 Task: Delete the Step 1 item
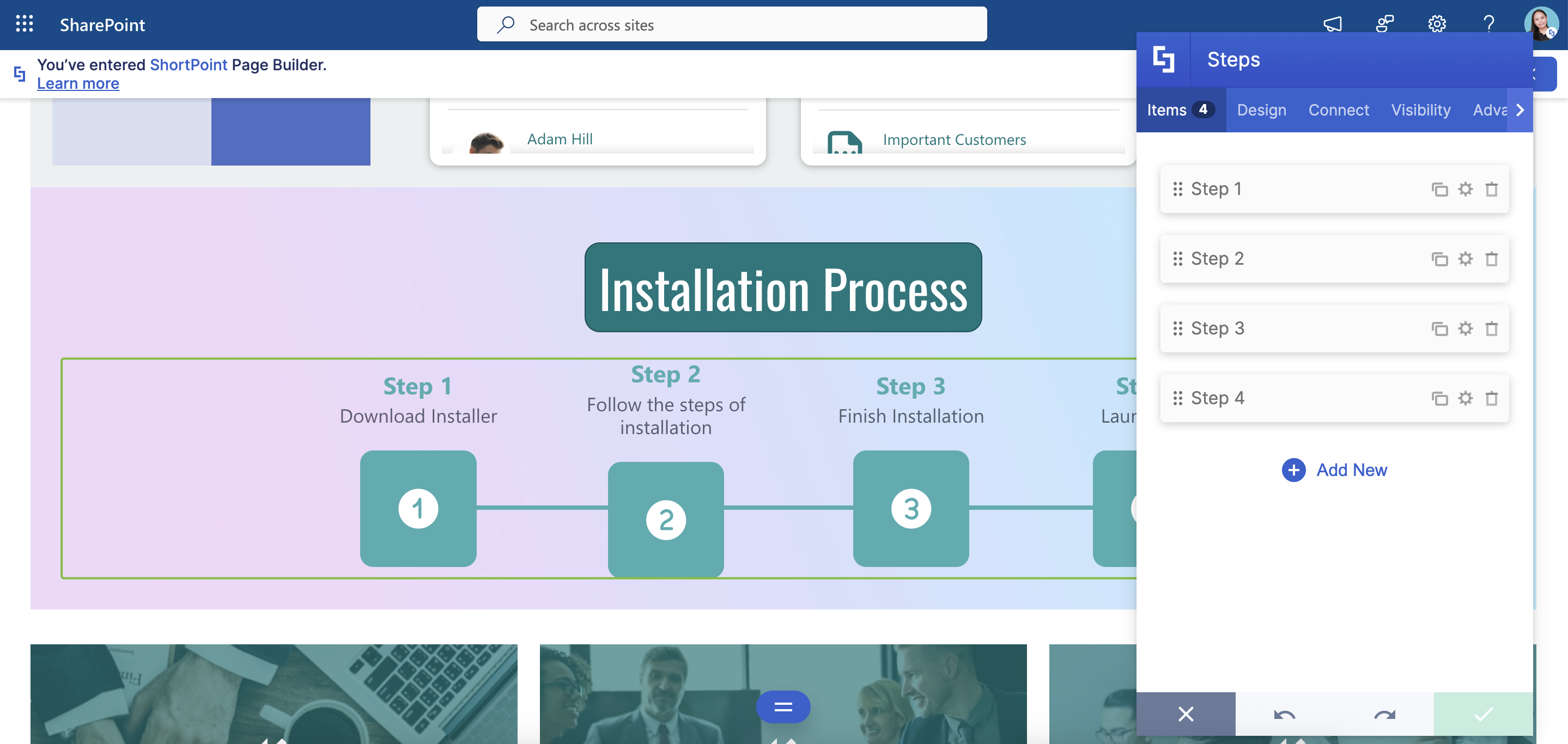pyautogui.click(x=1491, y=189)
